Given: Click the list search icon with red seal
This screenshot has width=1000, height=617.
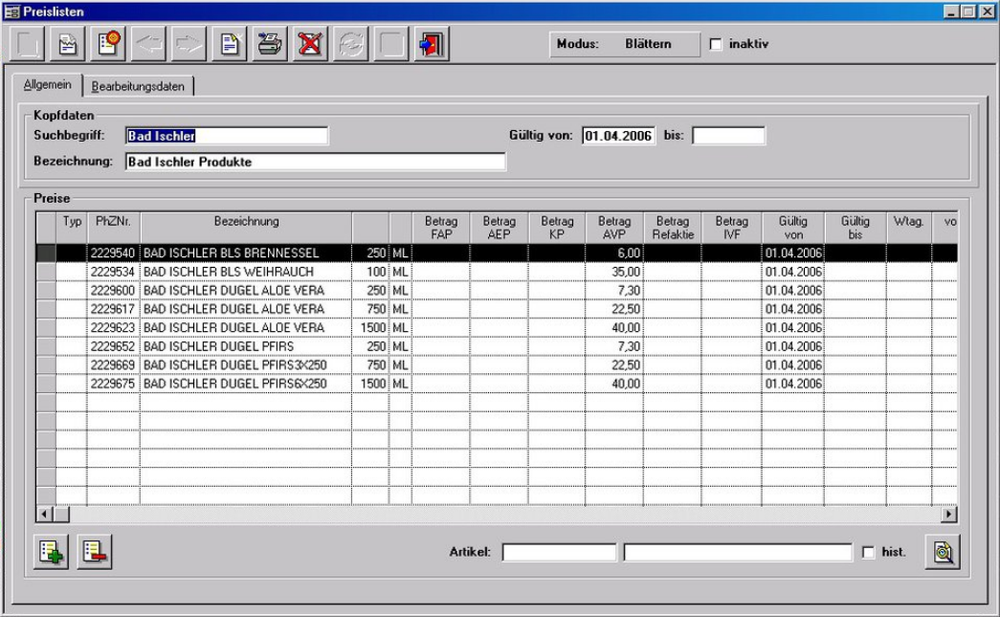Looking at the screenshot, I should (109, 45).
